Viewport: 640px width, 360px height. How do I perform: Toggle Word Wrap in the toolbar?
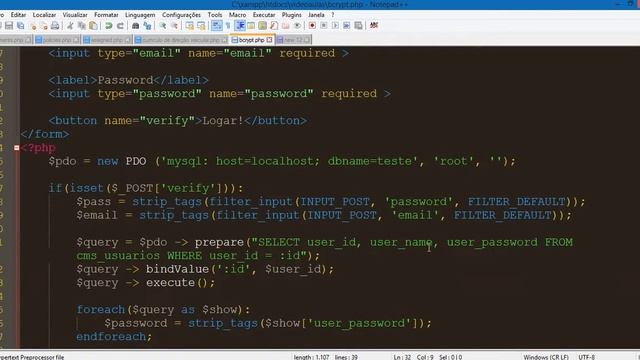217,25
